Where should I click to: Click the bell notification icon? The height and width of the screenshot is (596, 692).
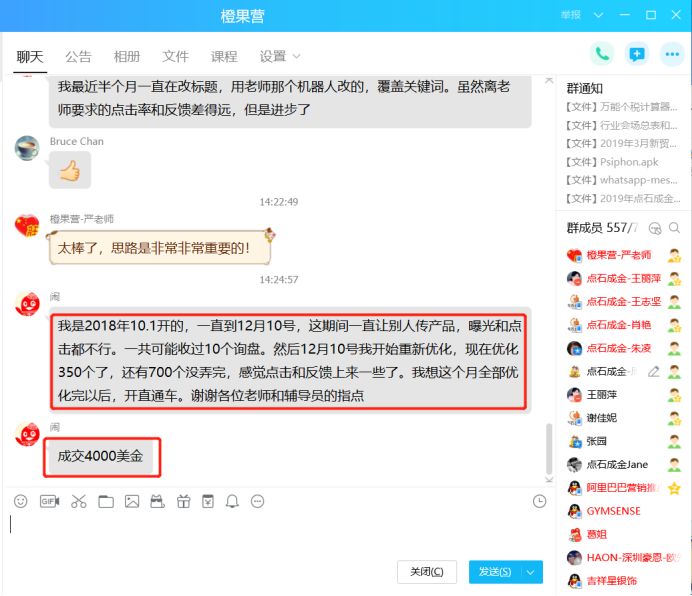[x=233, y=501]
